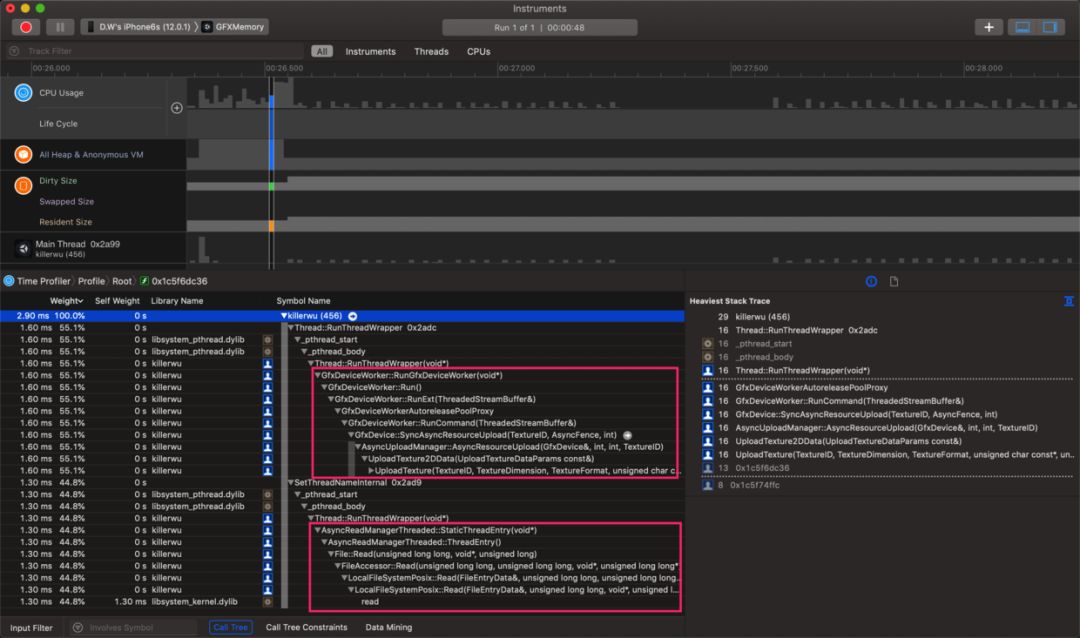Click user-code icon on GfxDeviceWorker::Run() row
The image size is (1080, 638).
tap(267, 387)
